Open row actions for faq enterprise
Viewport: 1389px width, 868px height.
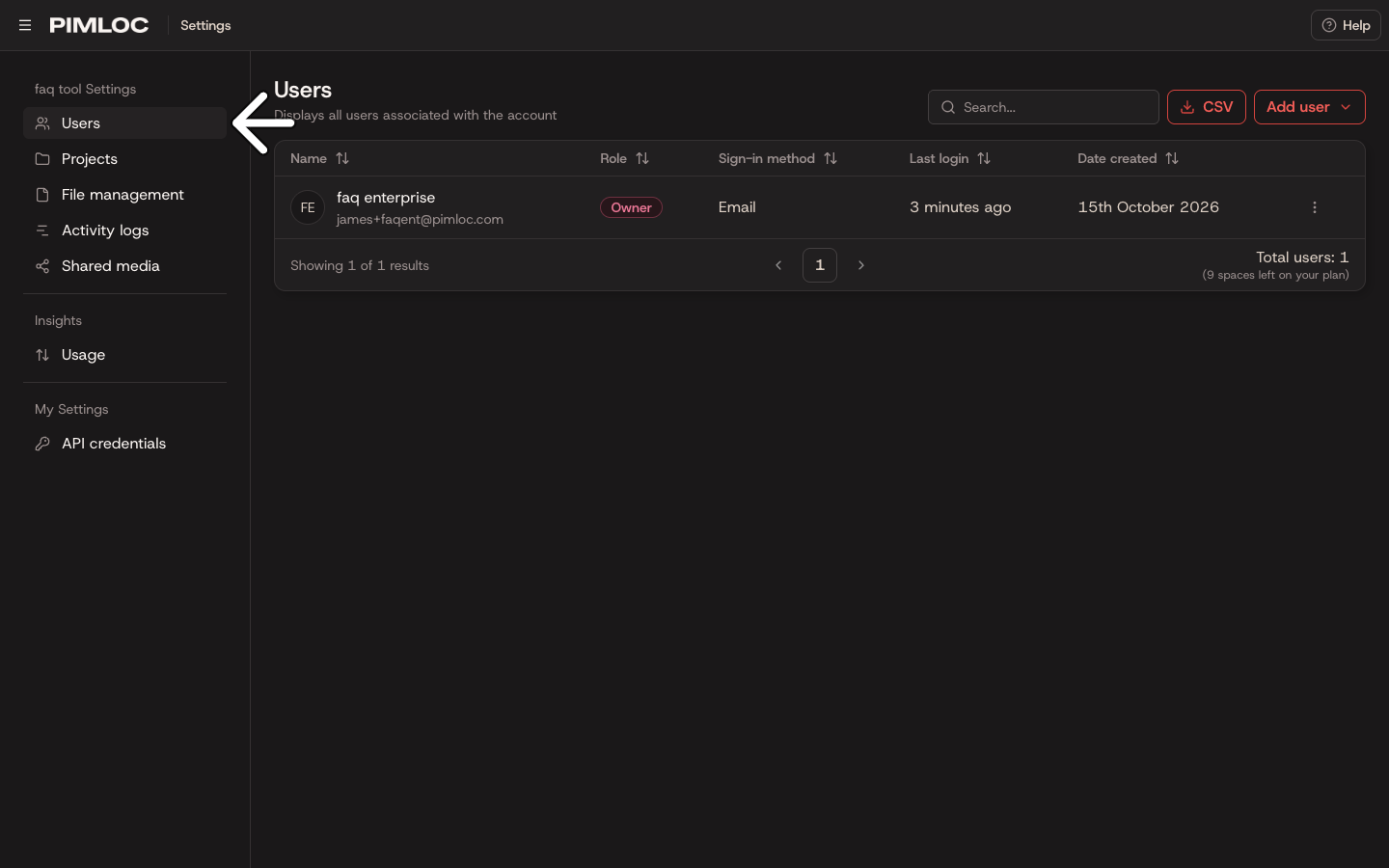click(1315, 207)
